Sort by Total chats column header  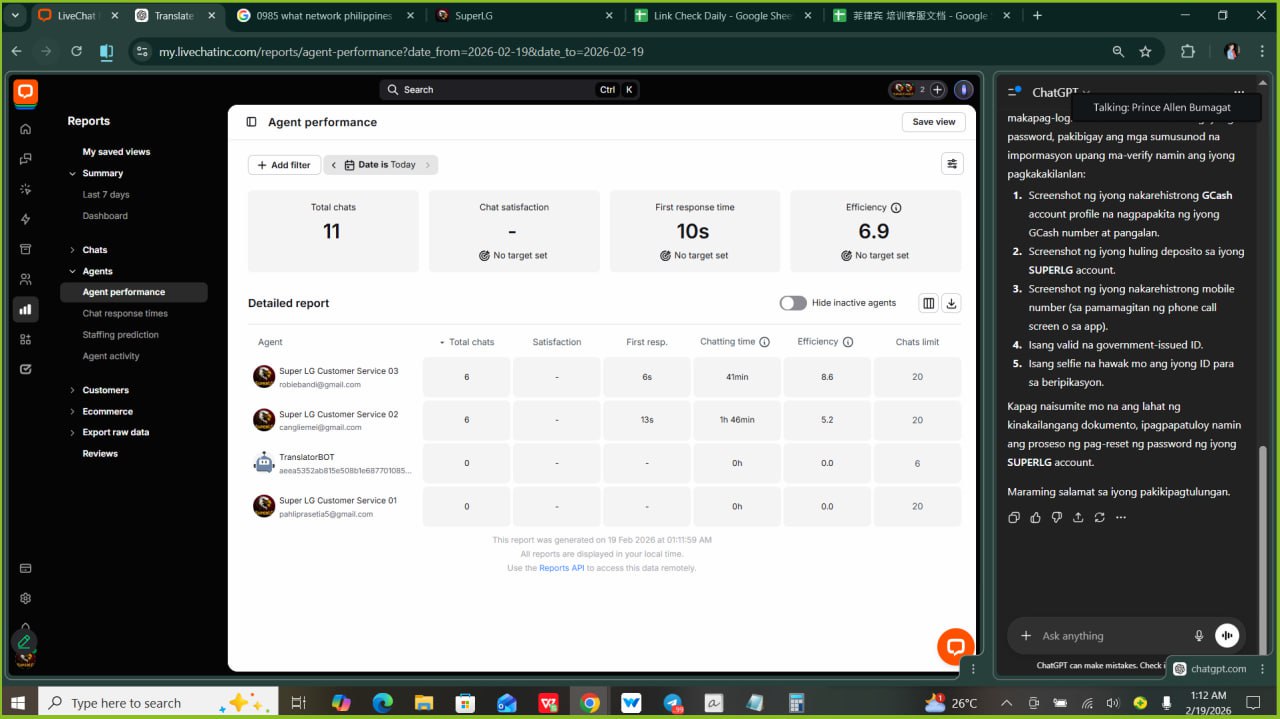tap(467, 342)
